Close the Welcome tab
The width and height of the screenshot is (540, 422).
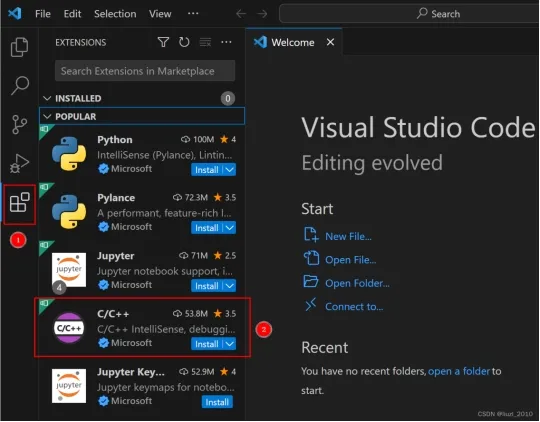pyautogui.click(x=330, y=42)
